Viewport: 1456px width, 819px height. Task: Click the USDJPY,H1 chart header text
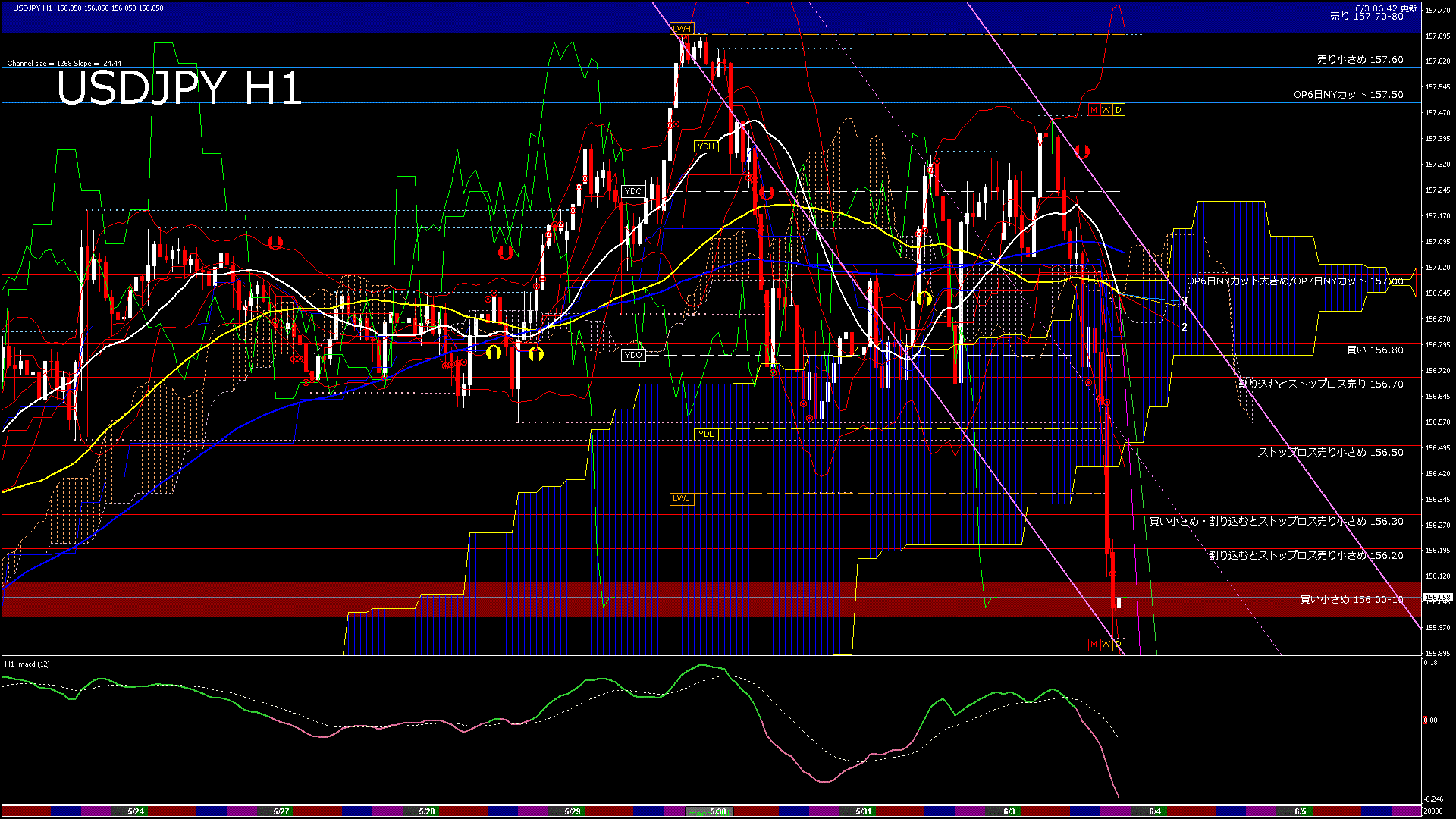[x=32, y=8]
